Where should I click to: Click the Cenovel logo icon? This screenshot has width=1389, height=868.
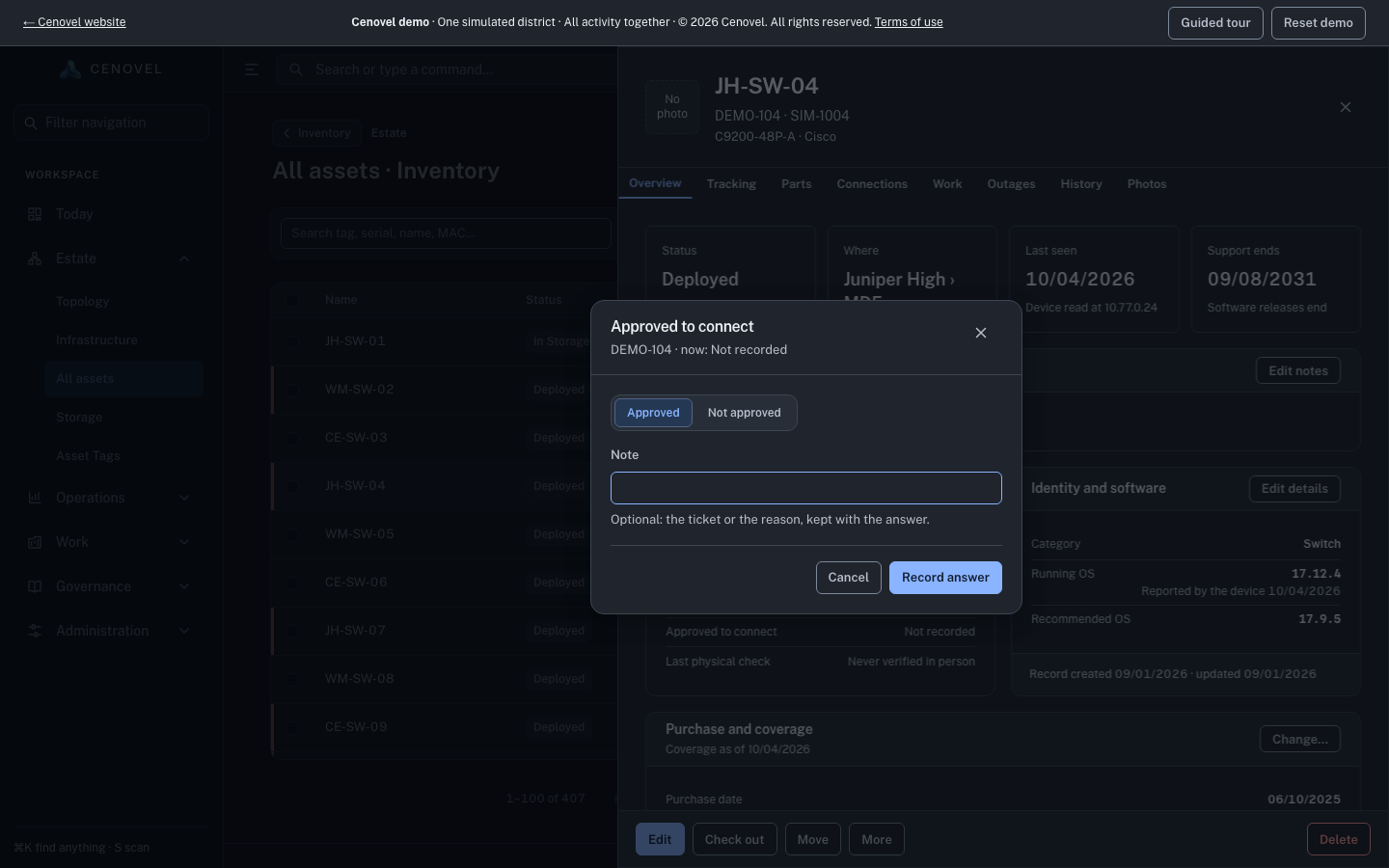coord(69,68)
